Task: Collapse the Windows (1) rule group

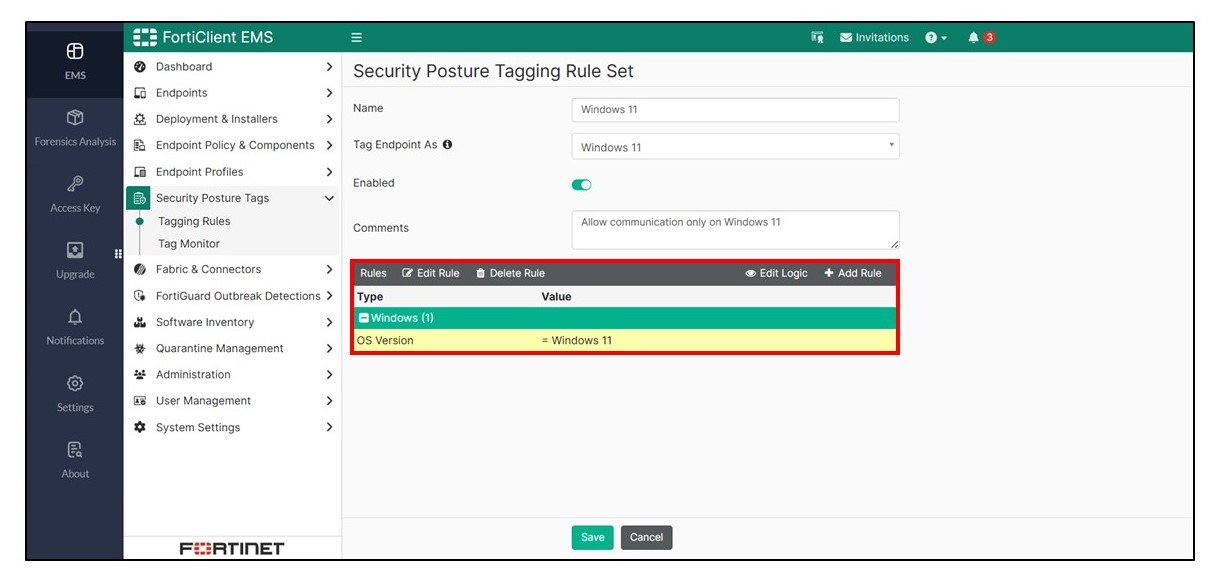Action: 364,318
